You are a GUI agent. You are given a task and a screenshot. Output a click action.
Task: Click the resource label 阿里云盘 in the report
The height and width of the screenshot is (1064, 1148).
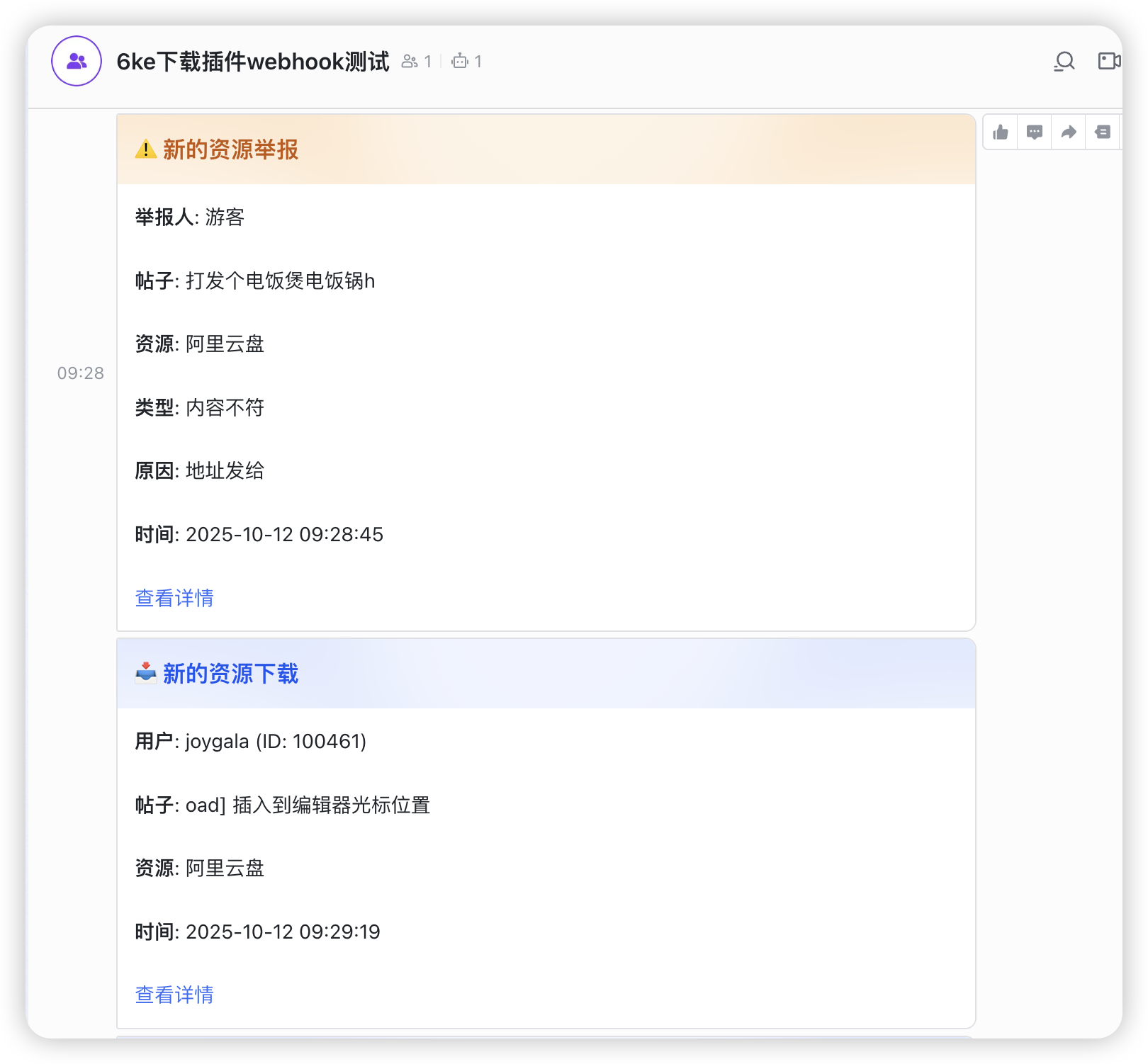(224, 344)
